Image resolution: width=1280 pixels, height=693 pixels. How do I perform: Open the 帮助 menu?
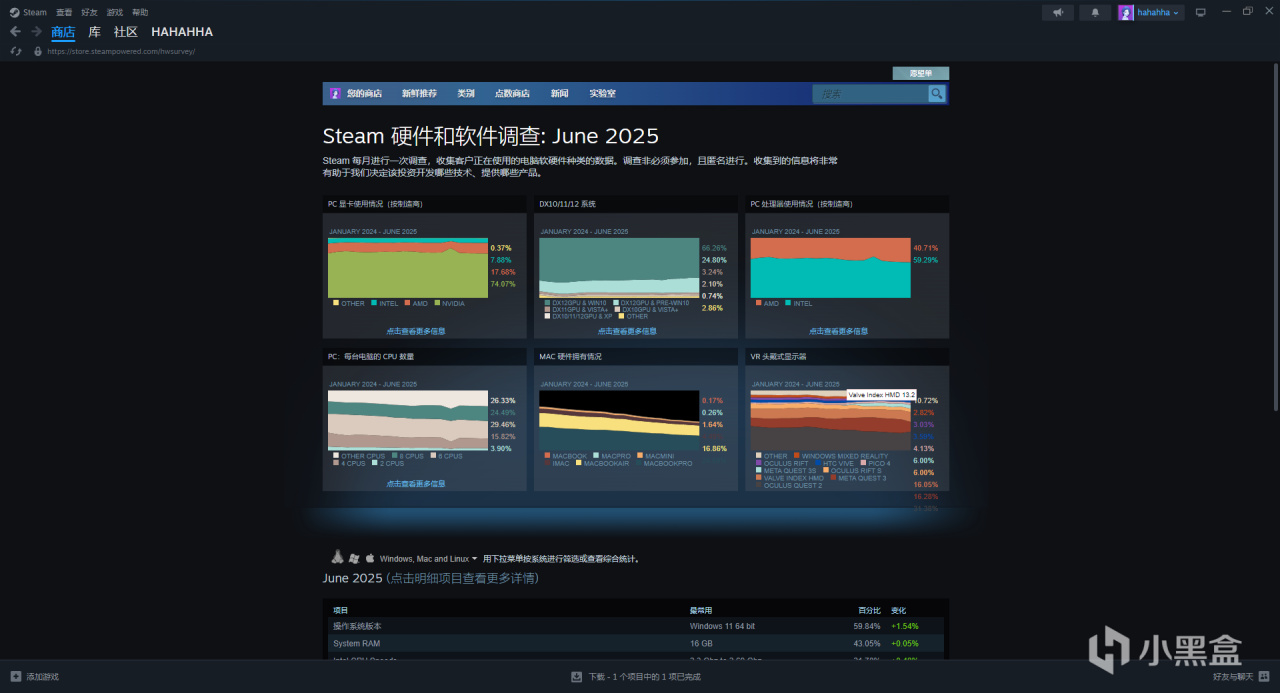[x=140, y=12]
